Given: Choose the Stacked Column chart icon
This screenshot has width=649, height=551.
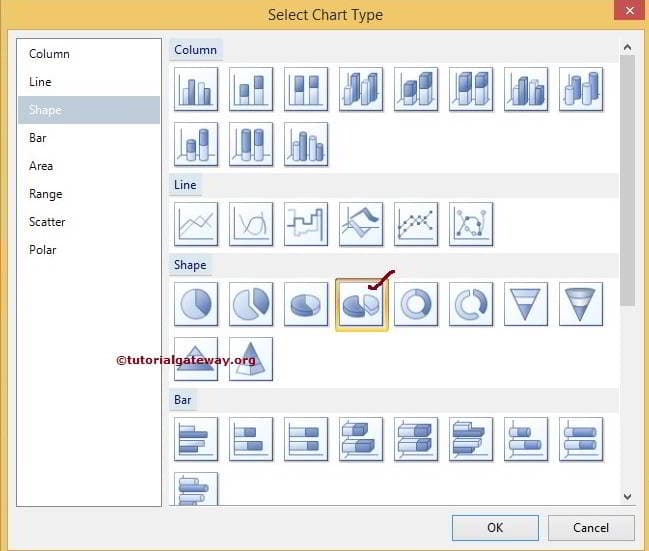Looking at the screenshot, I should [251, 89].
